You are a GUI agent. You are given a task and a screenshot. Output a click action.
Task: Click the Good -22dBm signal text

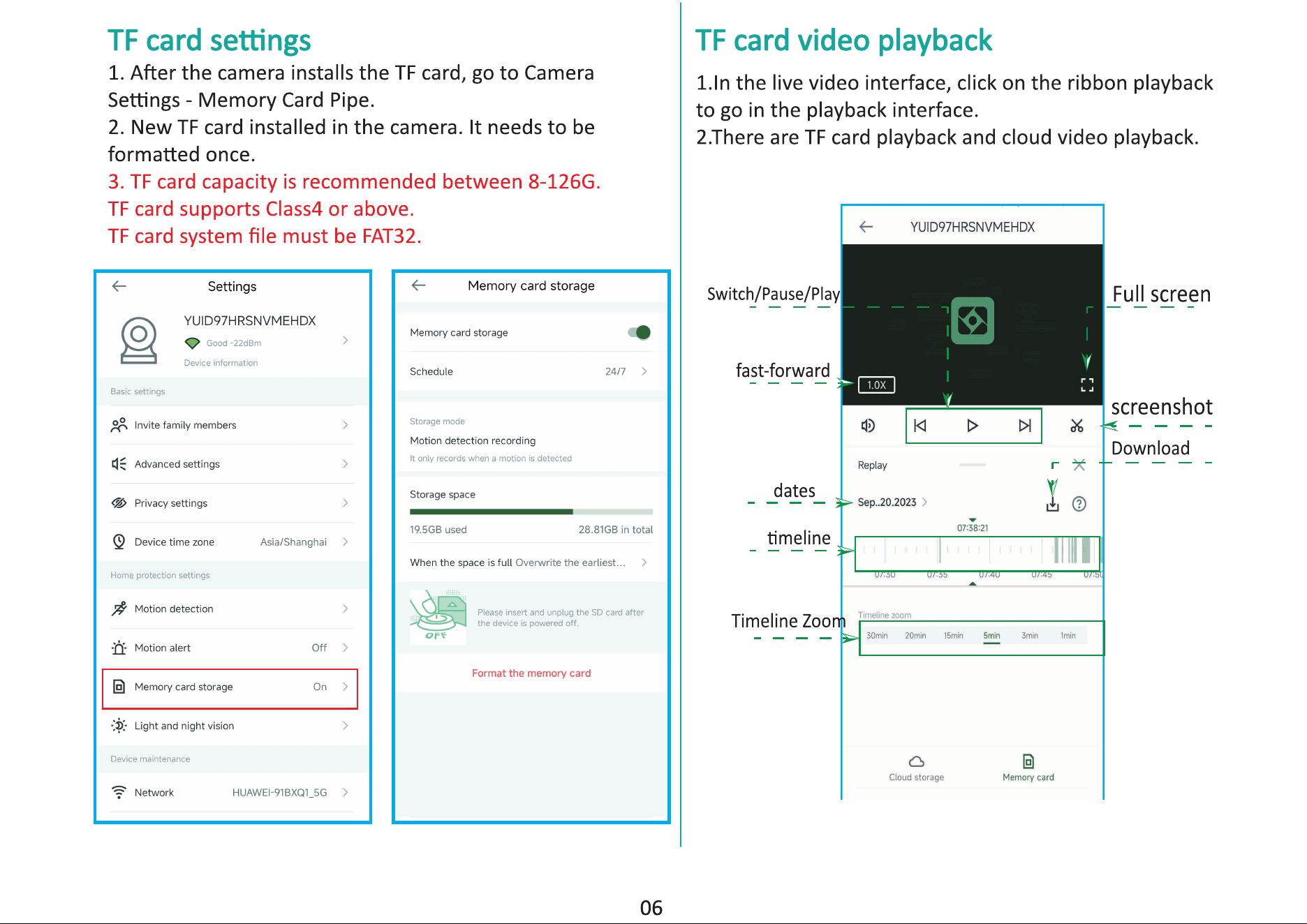[234, 343]
